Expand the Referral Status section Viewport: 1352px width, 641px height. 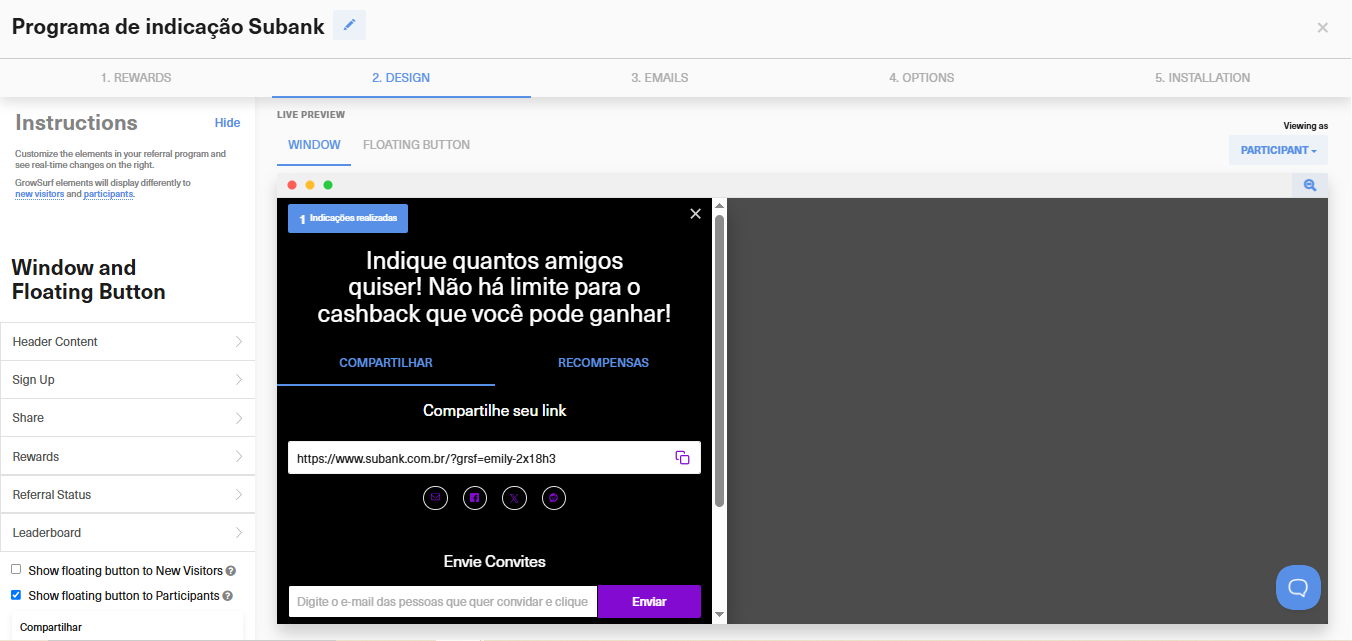tap(128, 495)
